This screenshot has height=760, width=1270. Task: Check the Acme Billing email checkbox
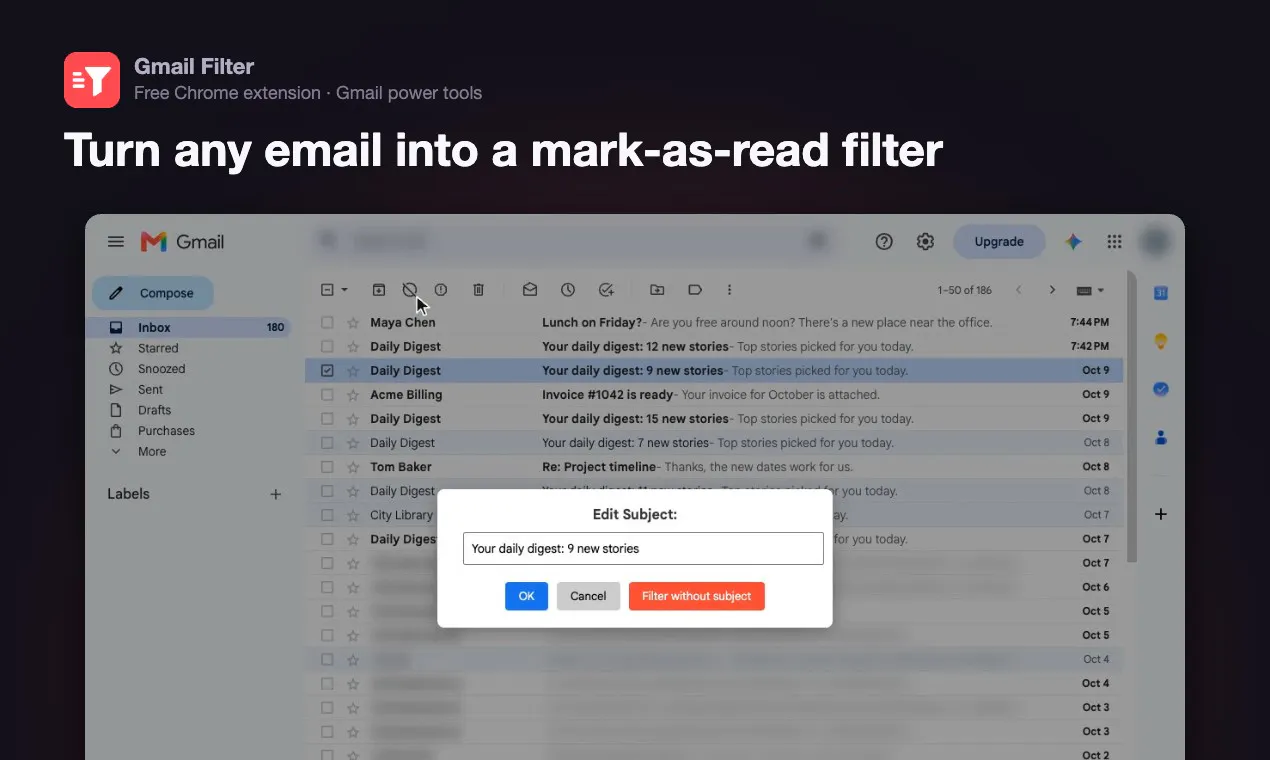click(327, 395)
